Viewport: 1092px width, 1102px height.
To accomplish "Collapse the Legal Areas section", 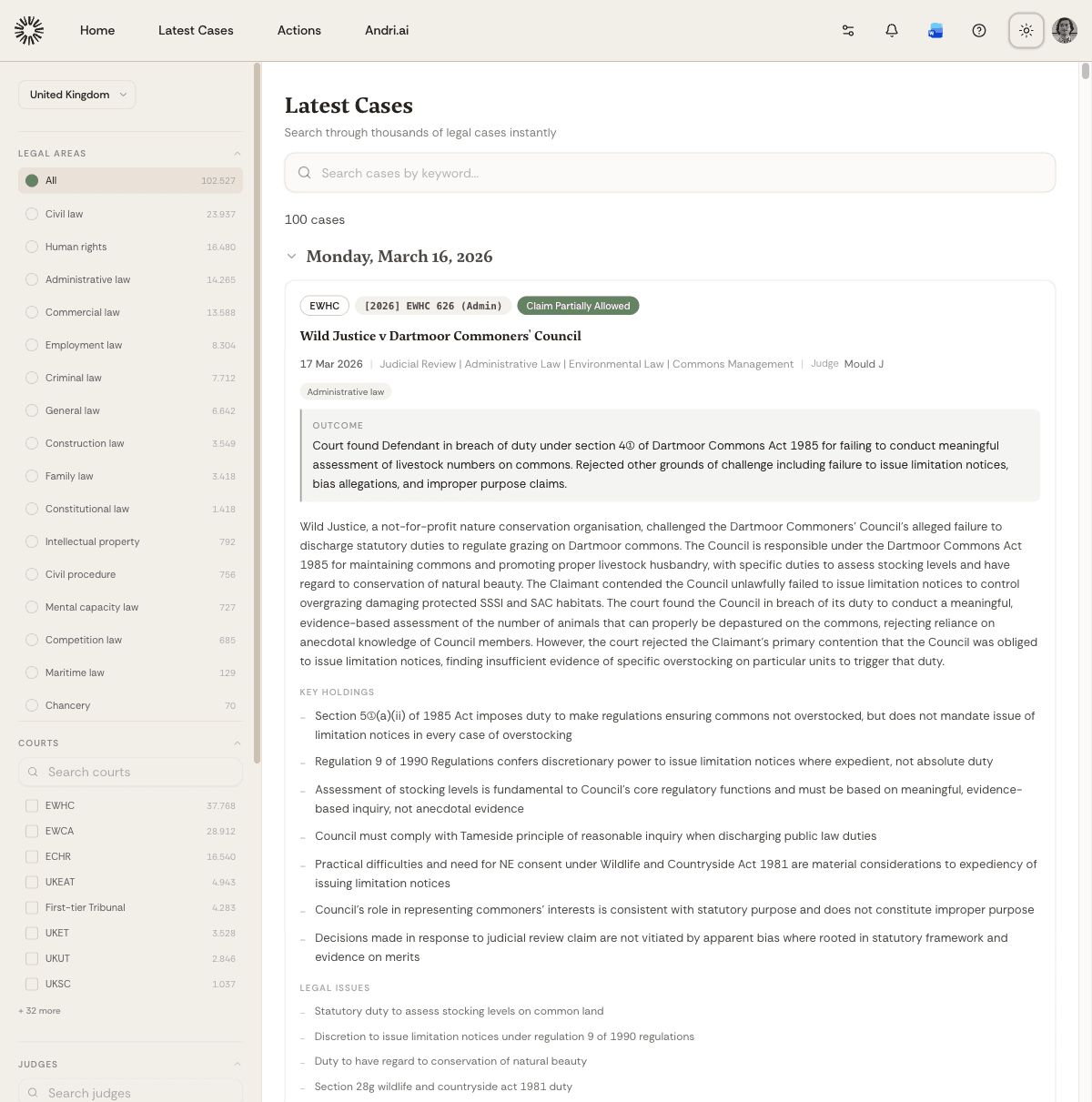I will pyautogui.click(x=237, y=153).
